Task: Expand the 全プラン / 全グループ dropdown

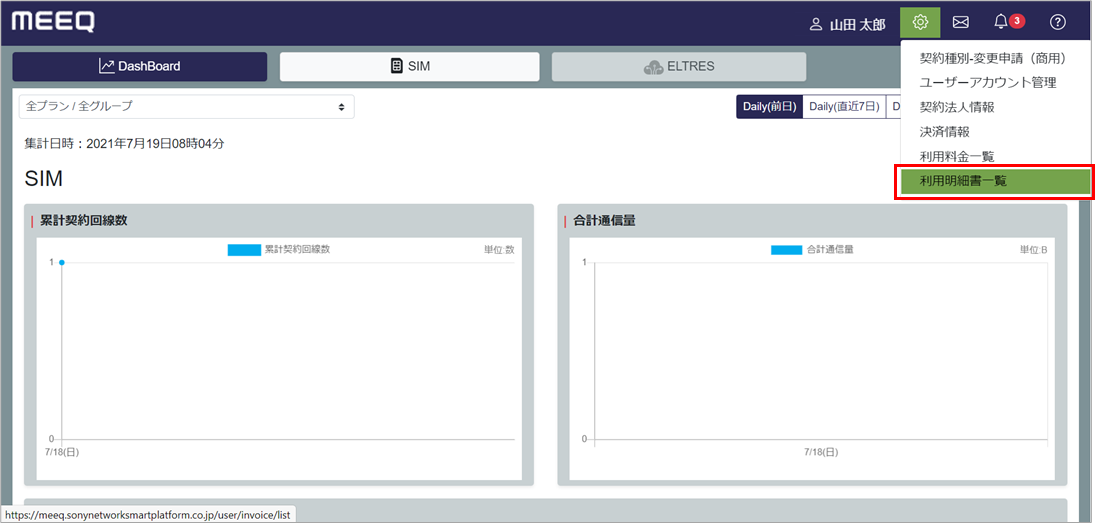Action: [x=186, y=107]
